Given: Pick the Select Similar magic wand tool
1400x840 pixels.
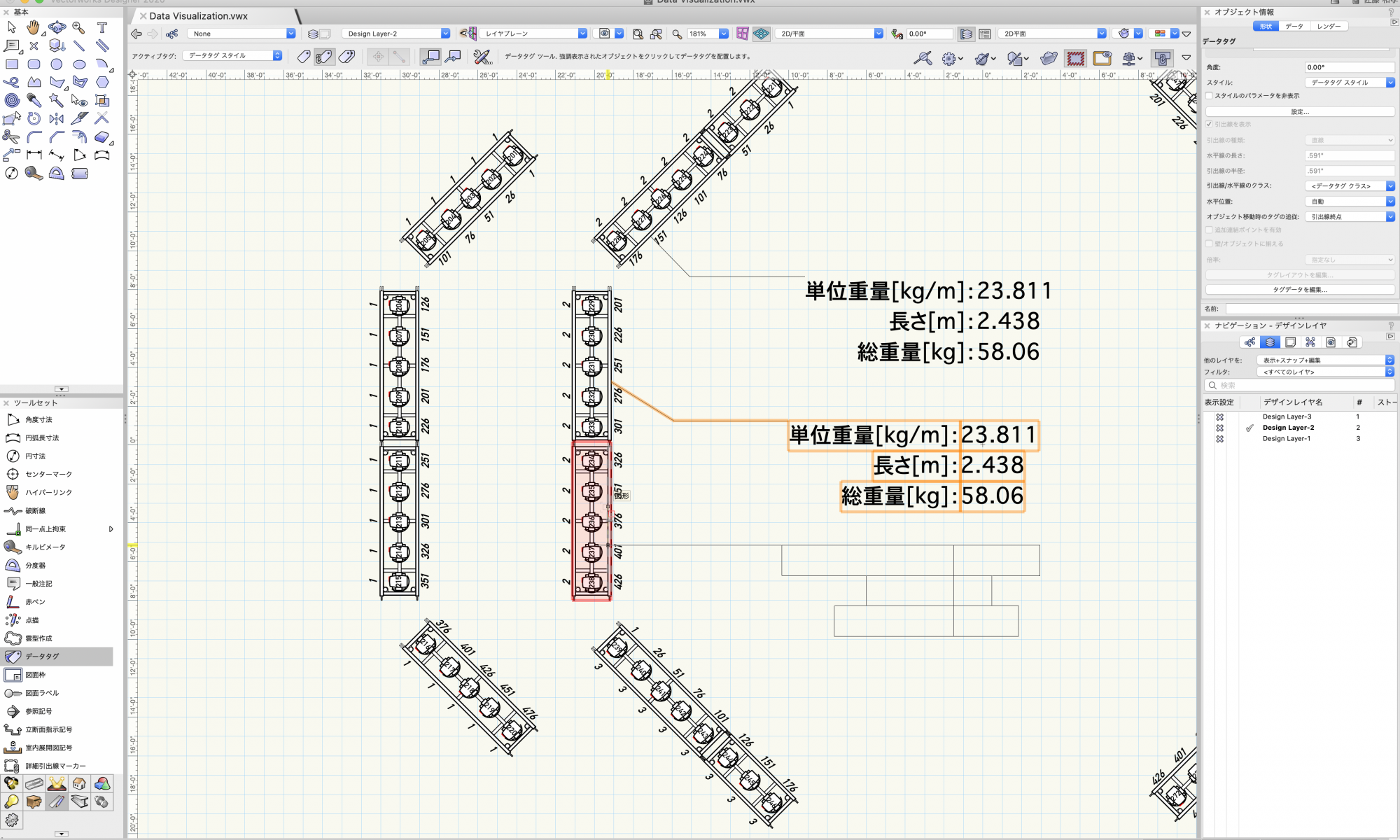Looking at the screenshot, I should [x=57, y=100].
